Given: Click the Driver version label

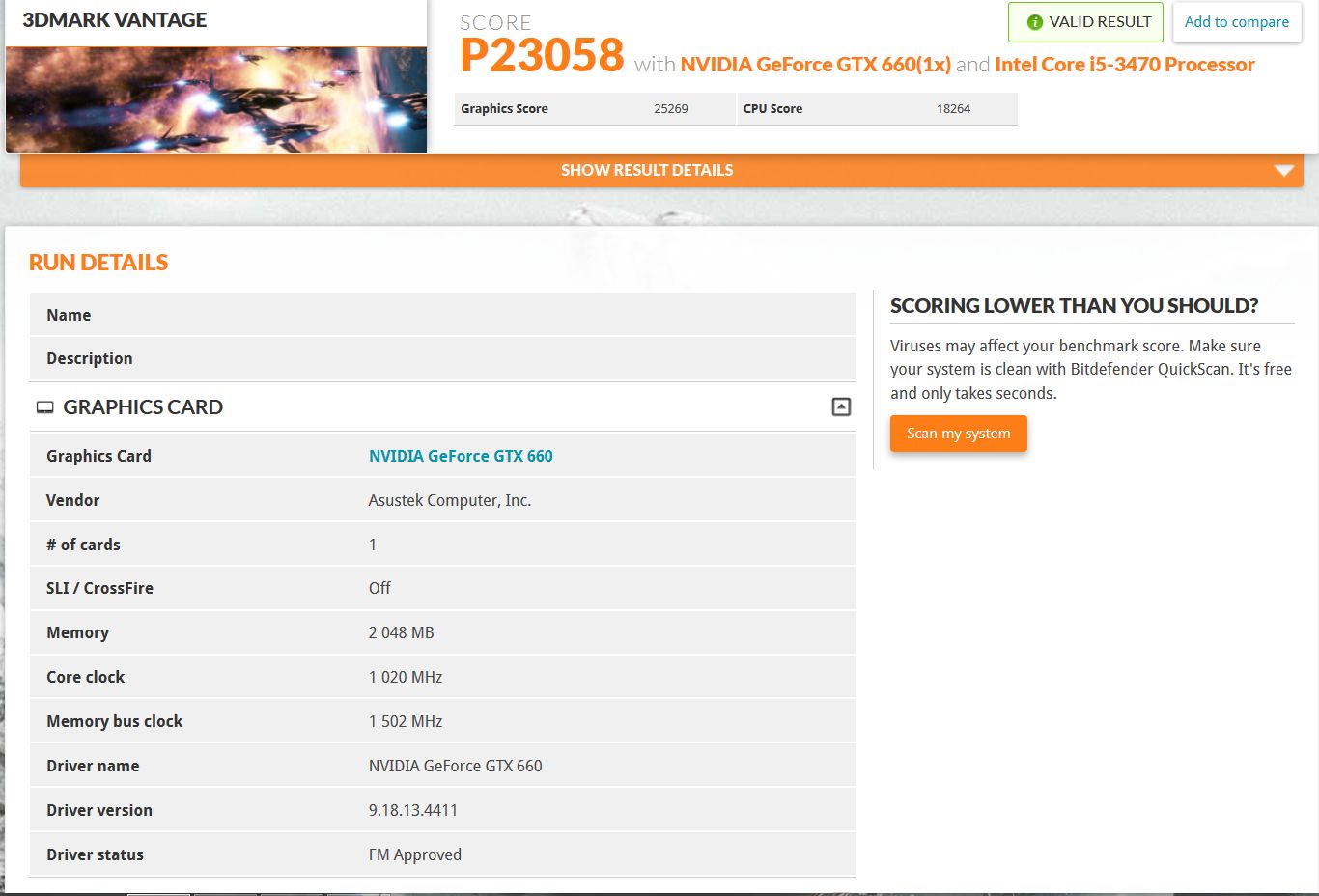Looking at the screenshot, I should pos(99,810).
